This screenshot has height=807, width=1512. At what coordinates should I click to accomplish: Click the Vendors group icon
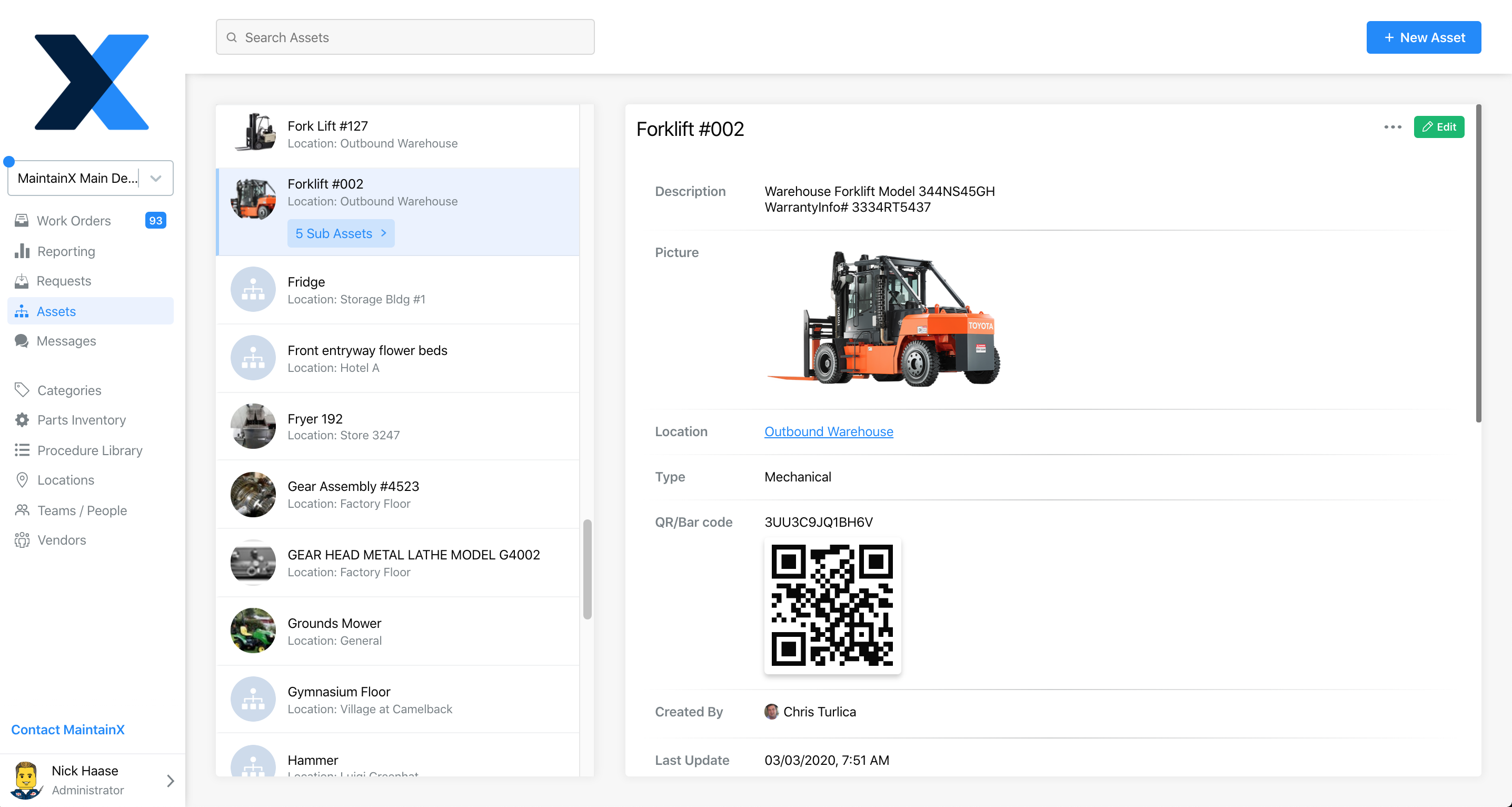[22, 540]
